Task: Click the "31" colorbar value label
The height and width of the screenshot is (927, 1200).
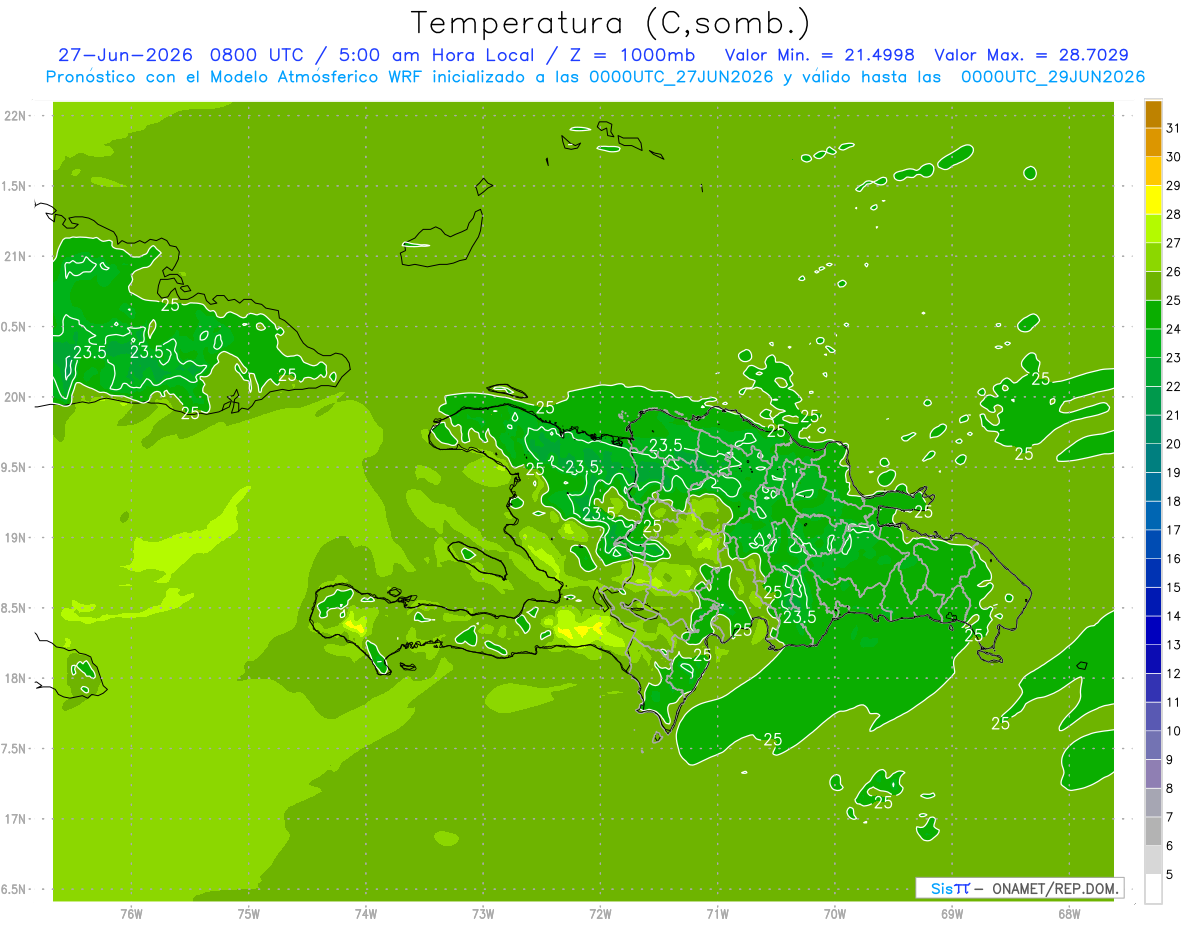Action: [1175, 128]
